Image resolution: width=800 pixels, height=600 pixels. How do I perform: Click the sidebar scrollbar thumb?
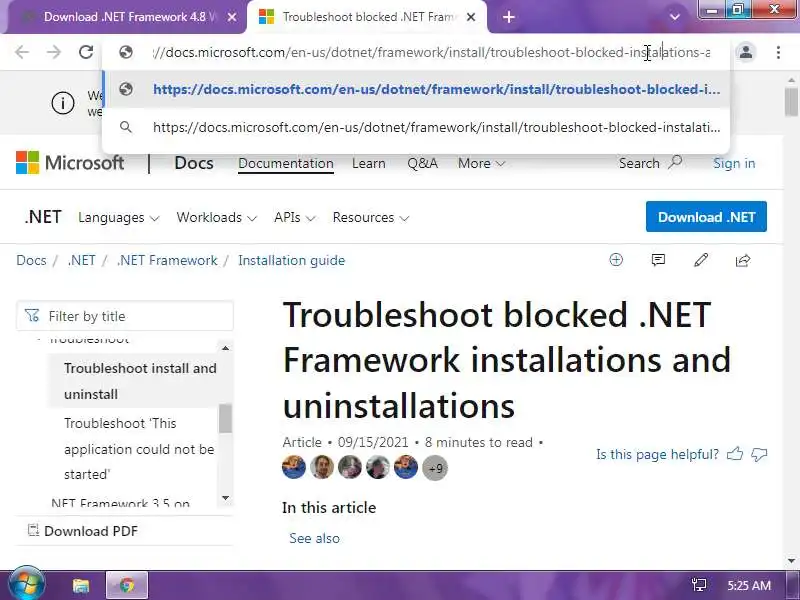pos(226,418)
